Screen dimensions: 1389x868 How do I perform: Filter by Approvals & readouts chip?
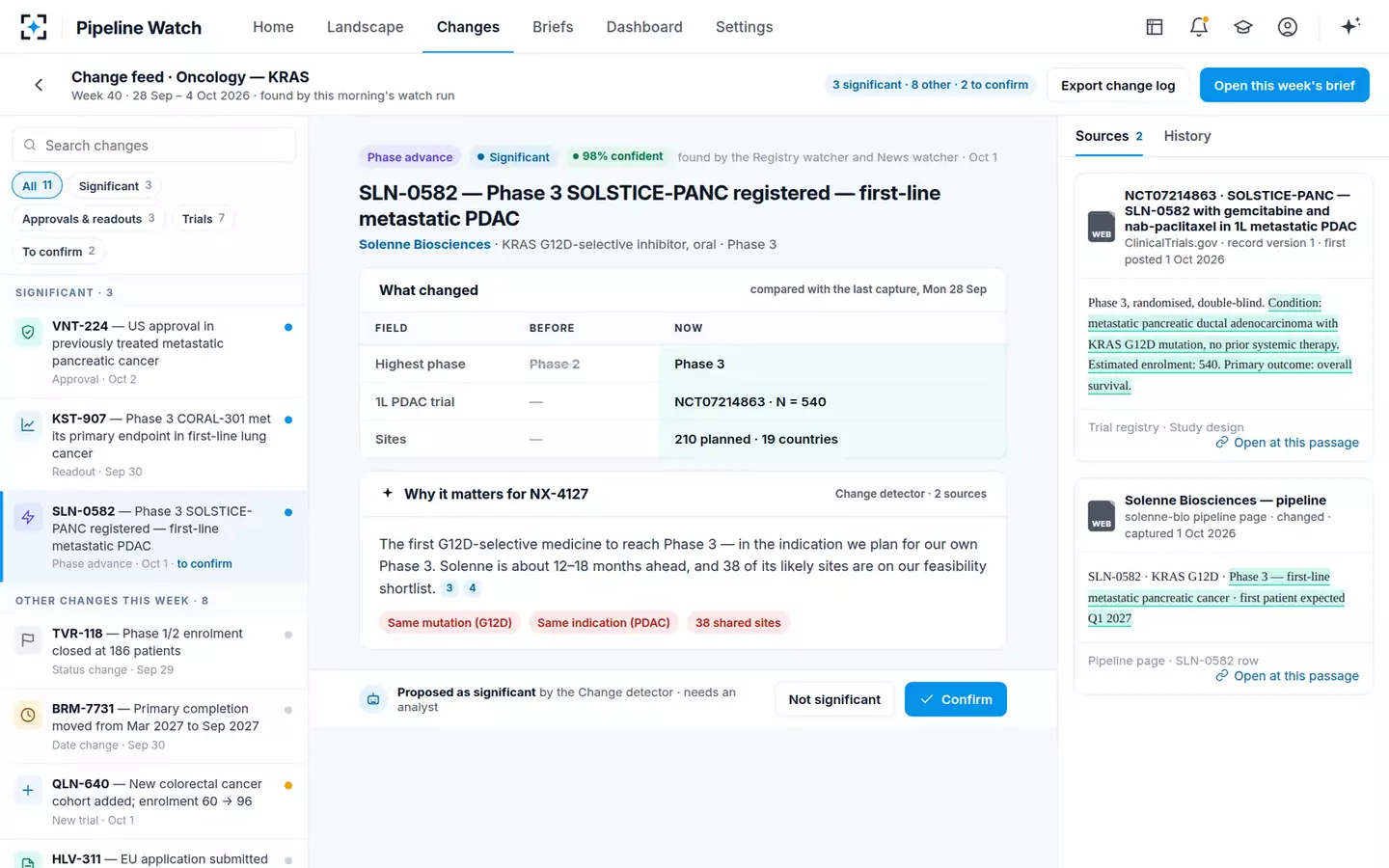click(x=88, y=219)
